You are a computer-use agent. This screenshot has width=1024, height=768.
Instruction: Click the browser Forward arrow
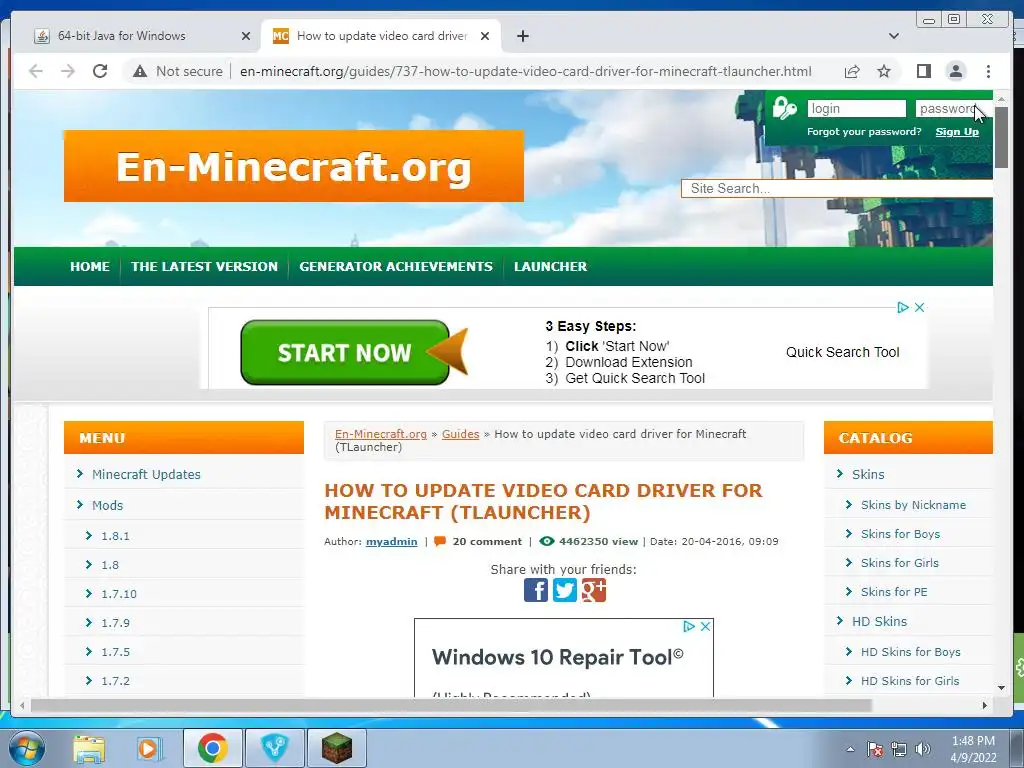click(x=67, y=71)
